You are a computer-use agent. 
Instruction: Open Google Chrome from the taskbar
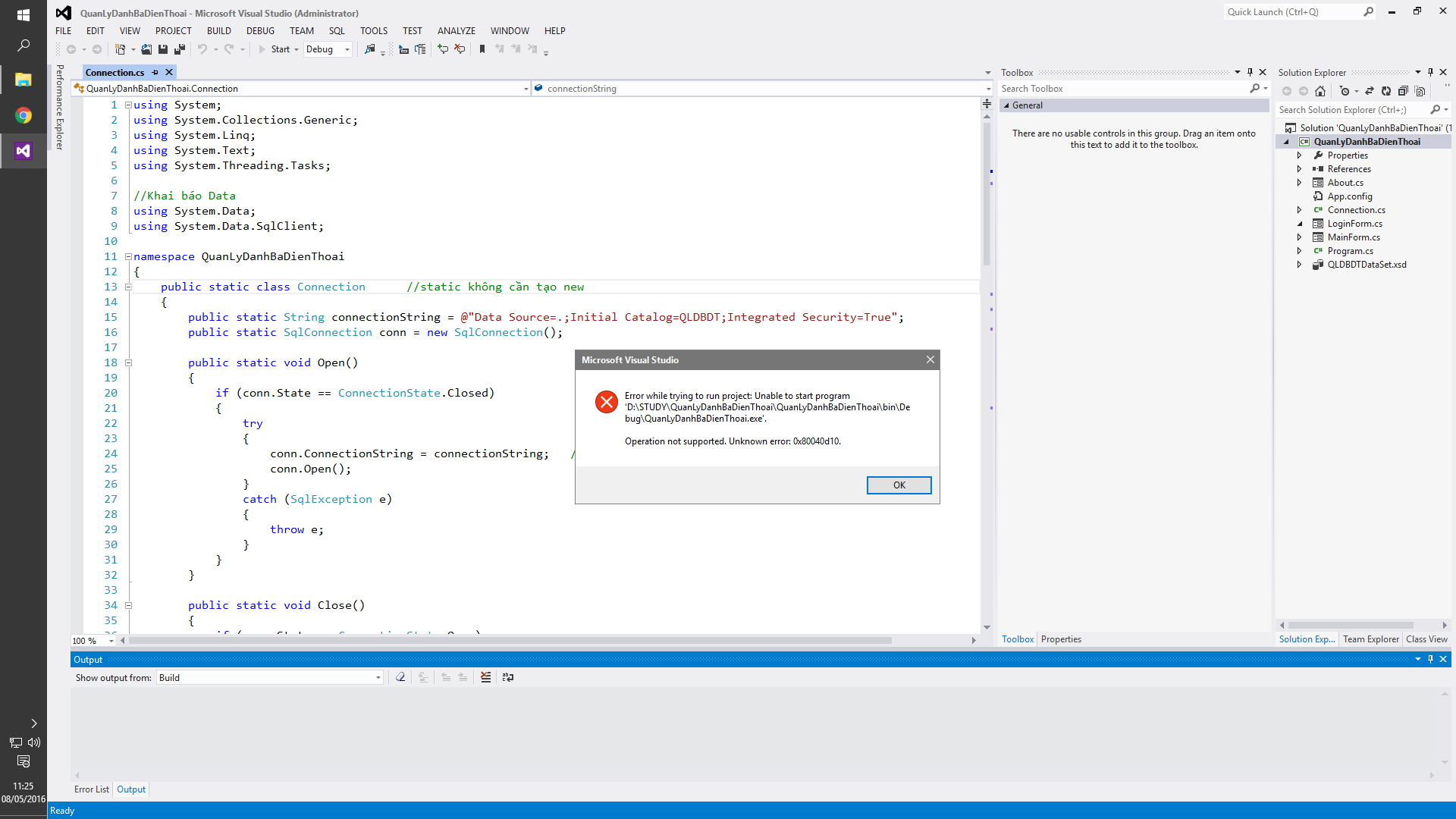point(24,115)
